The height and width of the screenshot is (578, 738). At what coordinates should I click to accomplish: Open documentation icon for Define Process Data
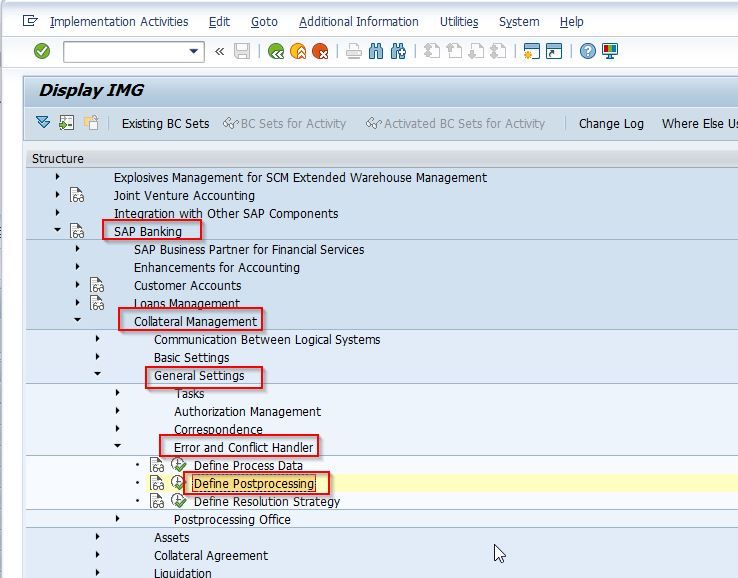click(x=157, y=465)
